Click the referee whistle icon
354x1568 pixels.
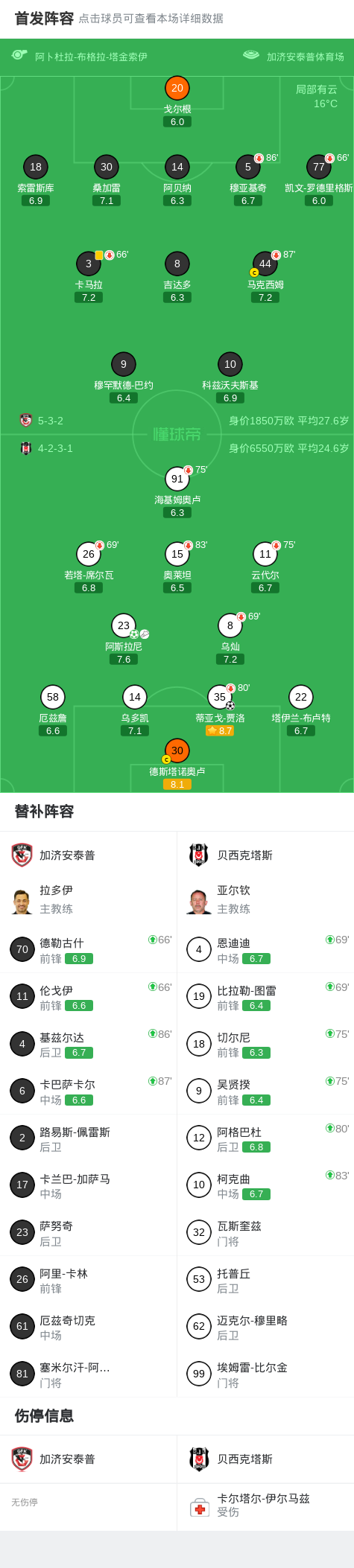[19, 55]
